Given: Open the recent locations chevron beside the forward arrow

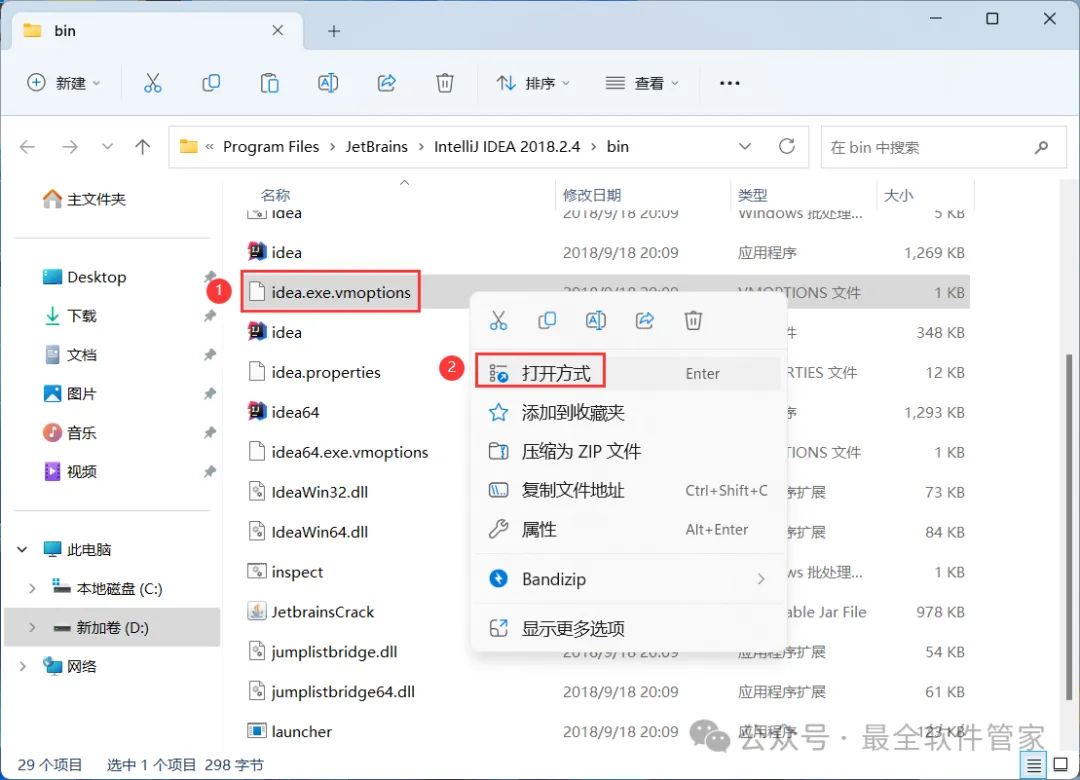Looking at the screenshot, I should coord(107,147).
